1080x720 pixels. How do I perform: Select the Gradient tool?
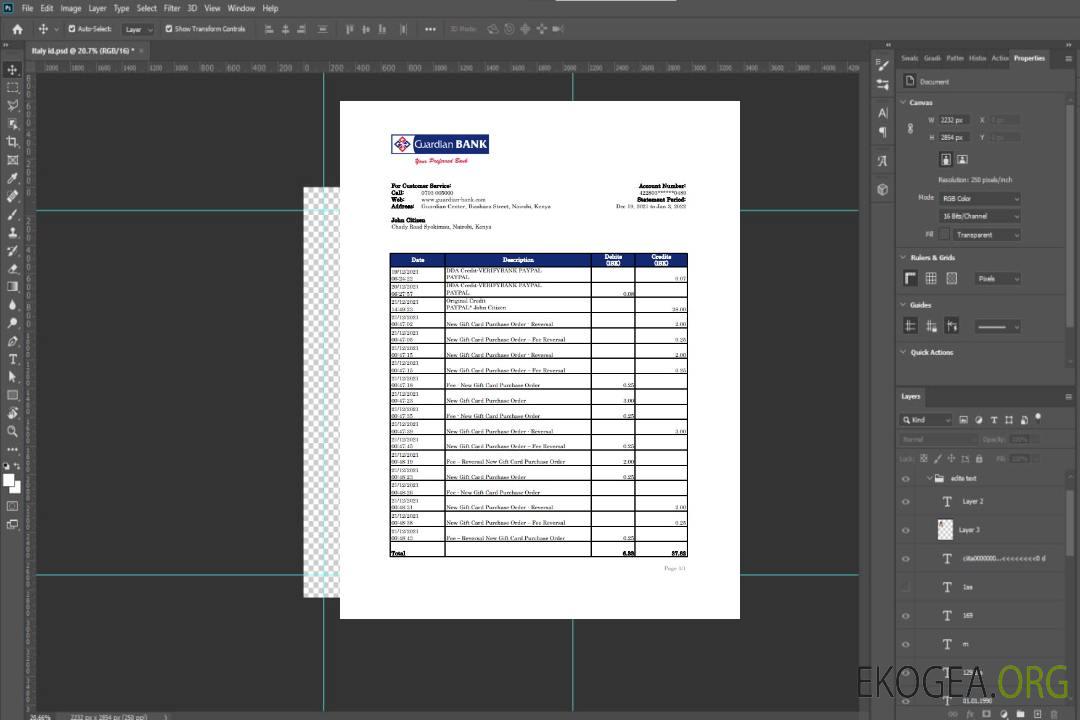(x=12, y=287)
